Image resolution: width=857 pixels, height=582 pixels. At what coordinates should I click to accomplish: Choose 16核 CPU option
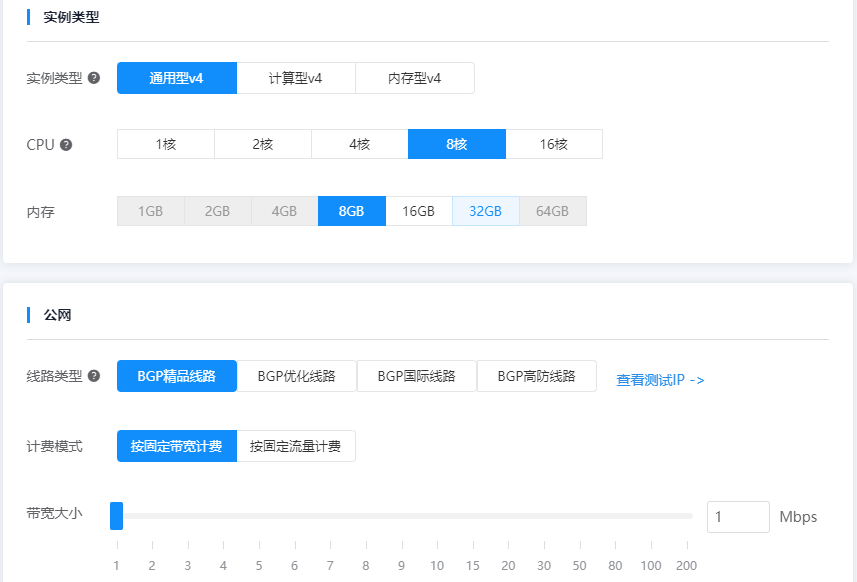(x=554, y=144)
